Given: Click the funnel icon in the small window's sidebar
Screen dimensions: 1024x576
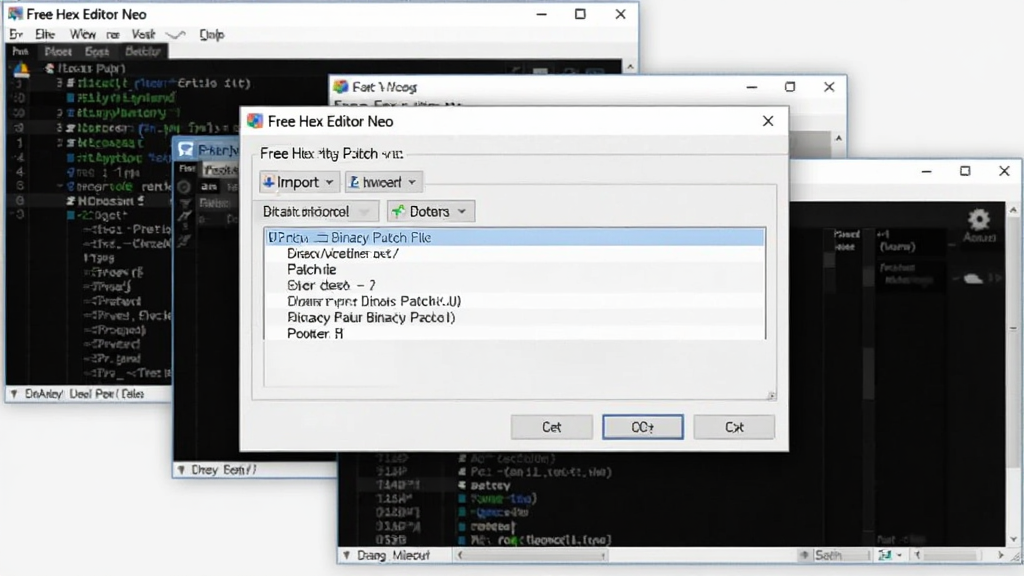Looking at the screenshot, I should coord(185,204).
